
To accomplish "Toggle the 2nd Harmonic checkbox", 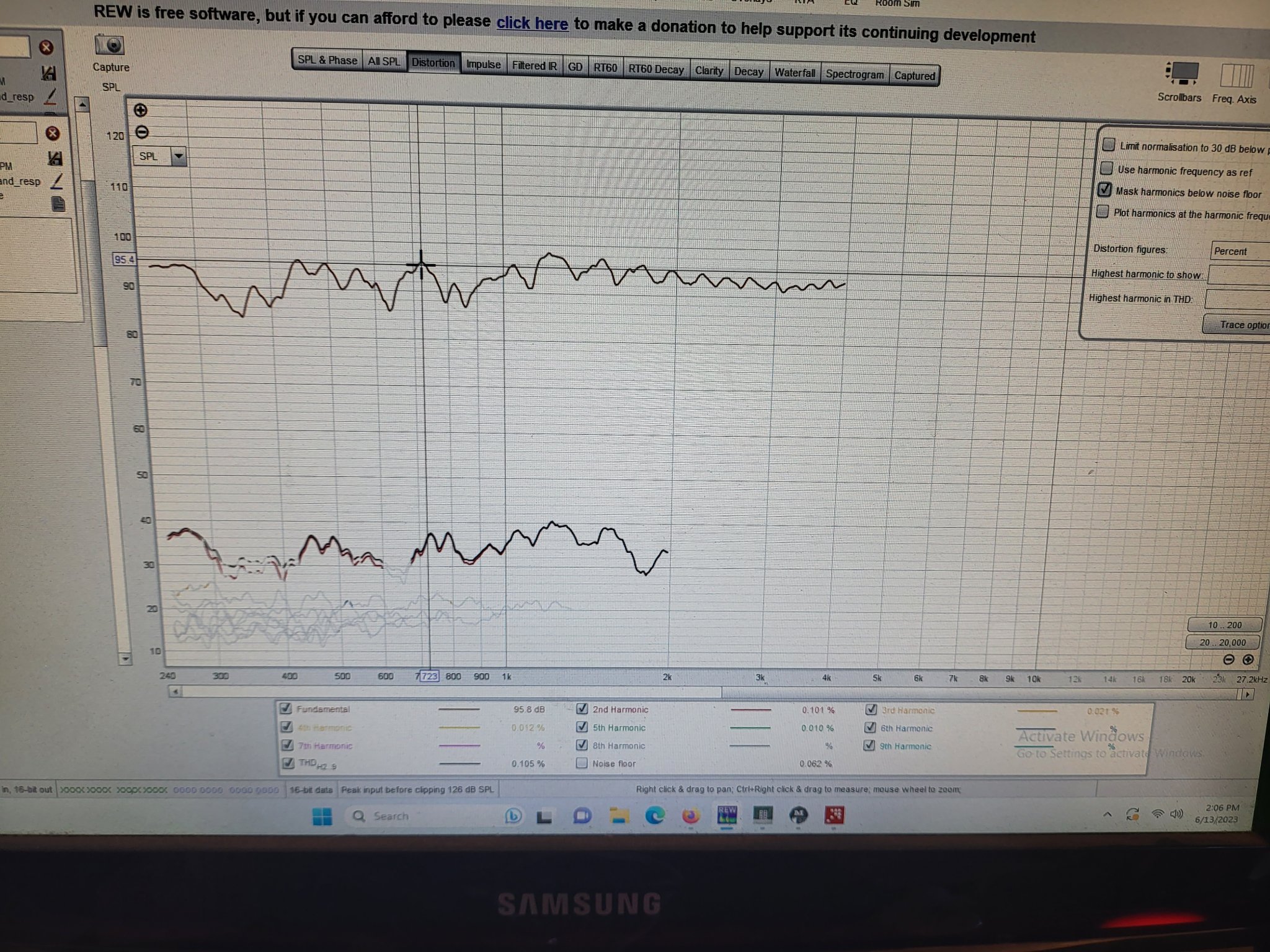I will coord(582,708).
